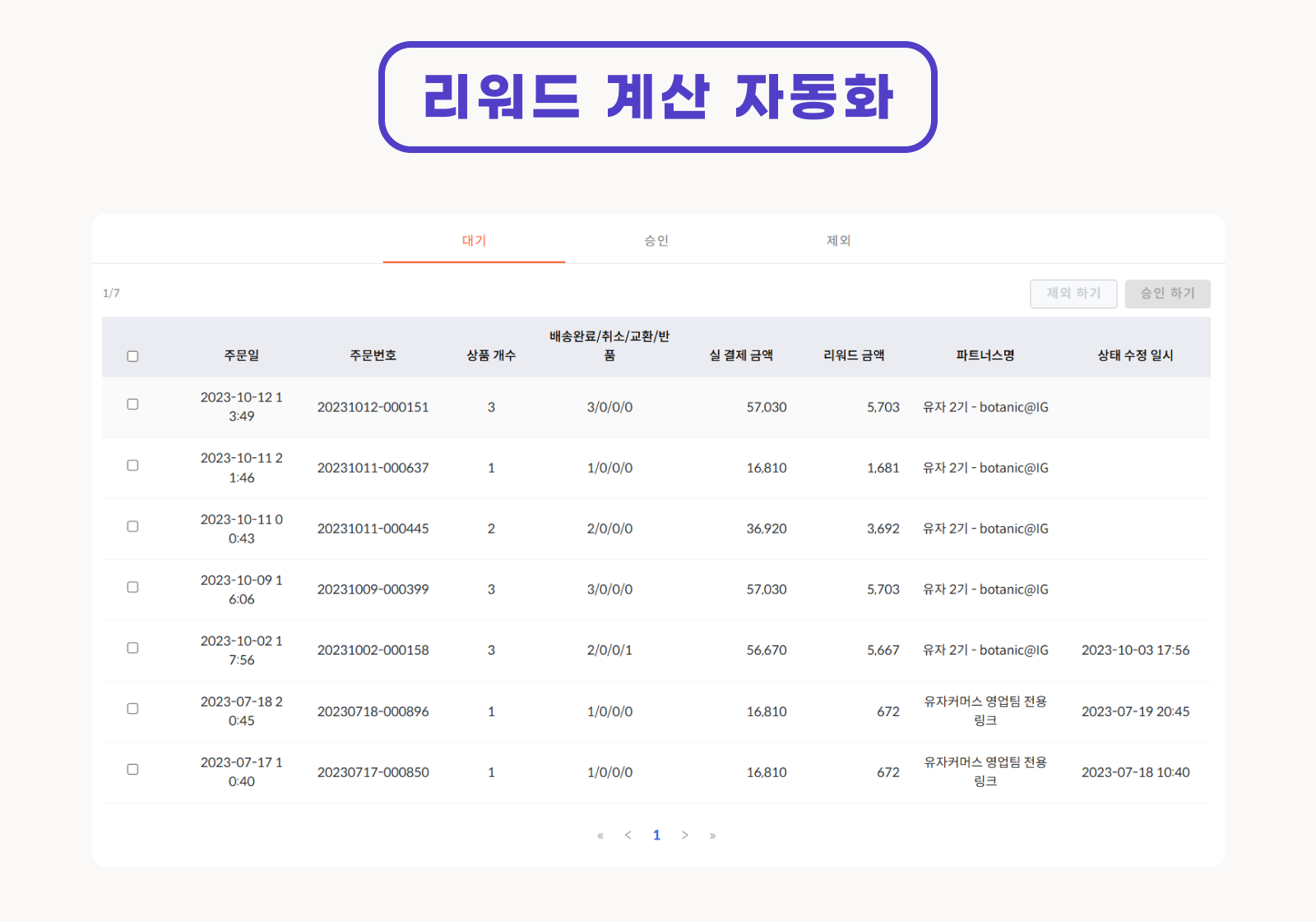
Task: Go to the first page using « icon
Action: [600, 835]
